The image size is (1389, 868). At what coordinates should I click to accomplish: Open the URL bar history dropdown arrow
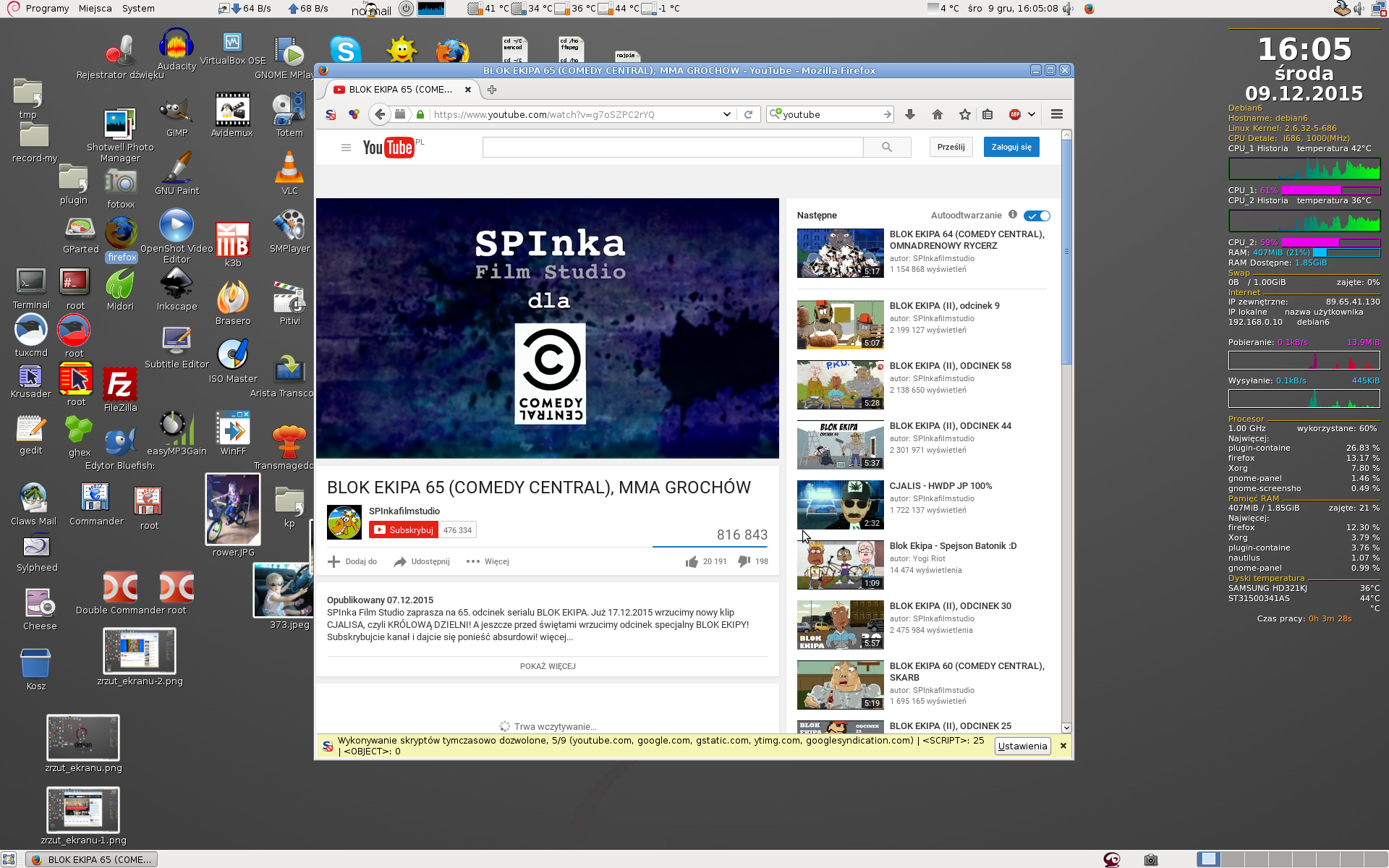click(726, 114)
